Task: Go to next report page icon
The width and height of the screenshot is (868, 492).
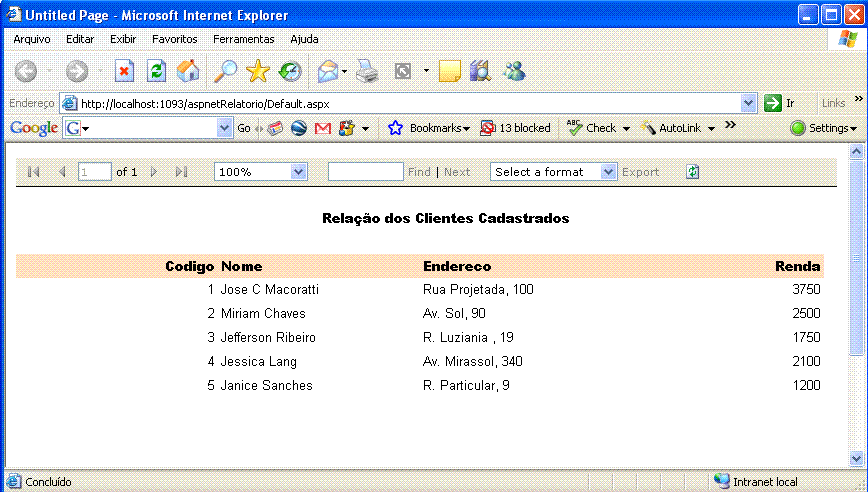Action: click(x=154, y=172)
